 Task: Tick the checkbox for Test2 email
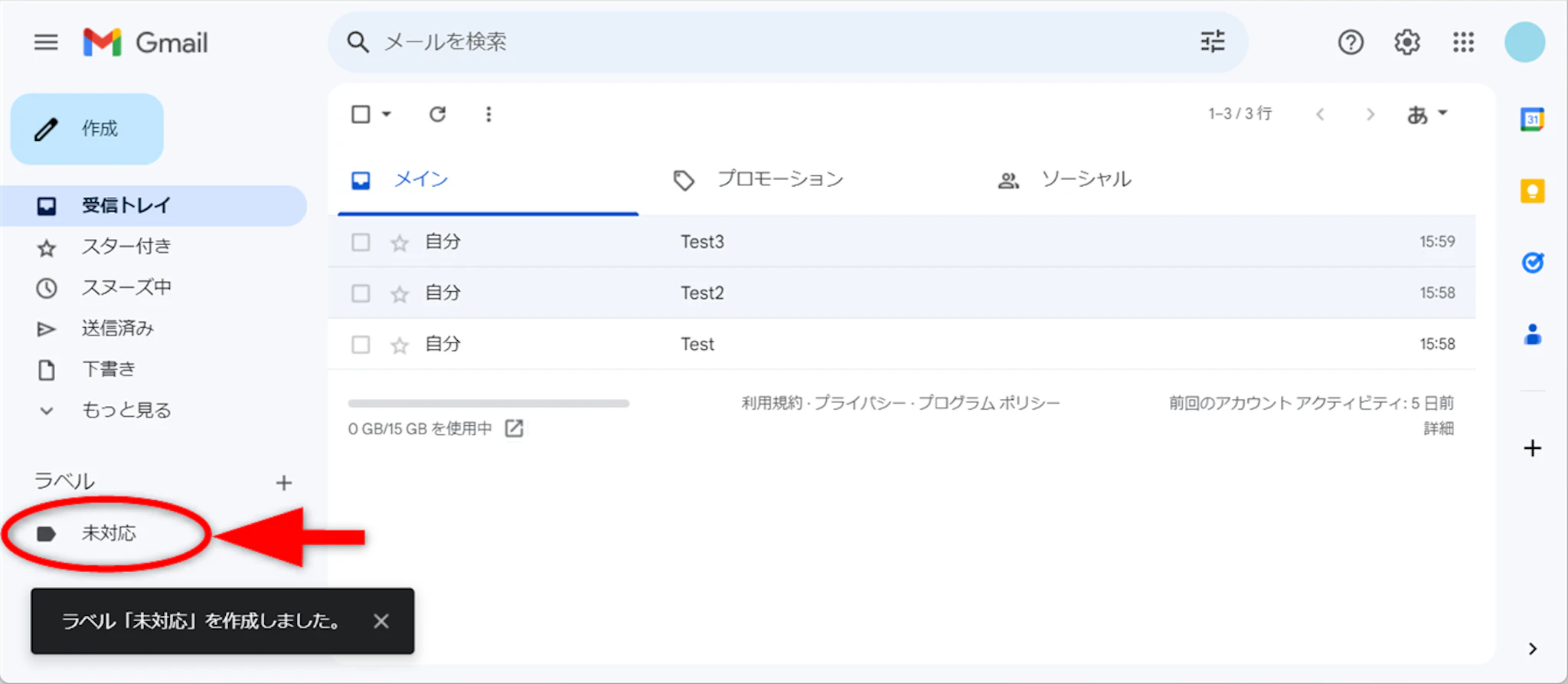pos(361,293)
